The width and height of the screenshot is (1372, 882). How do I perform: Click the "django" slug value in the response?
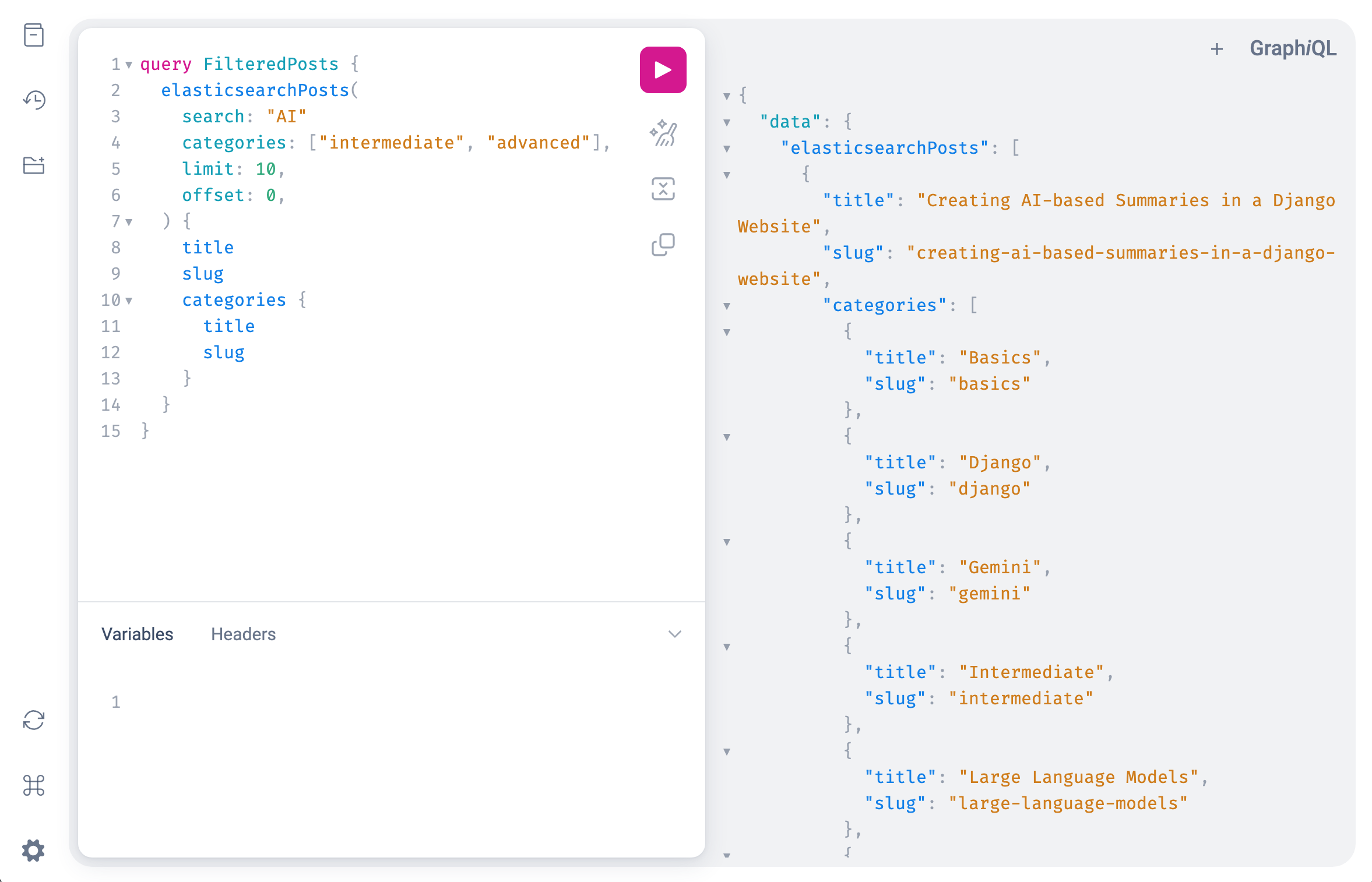[990, 489]
